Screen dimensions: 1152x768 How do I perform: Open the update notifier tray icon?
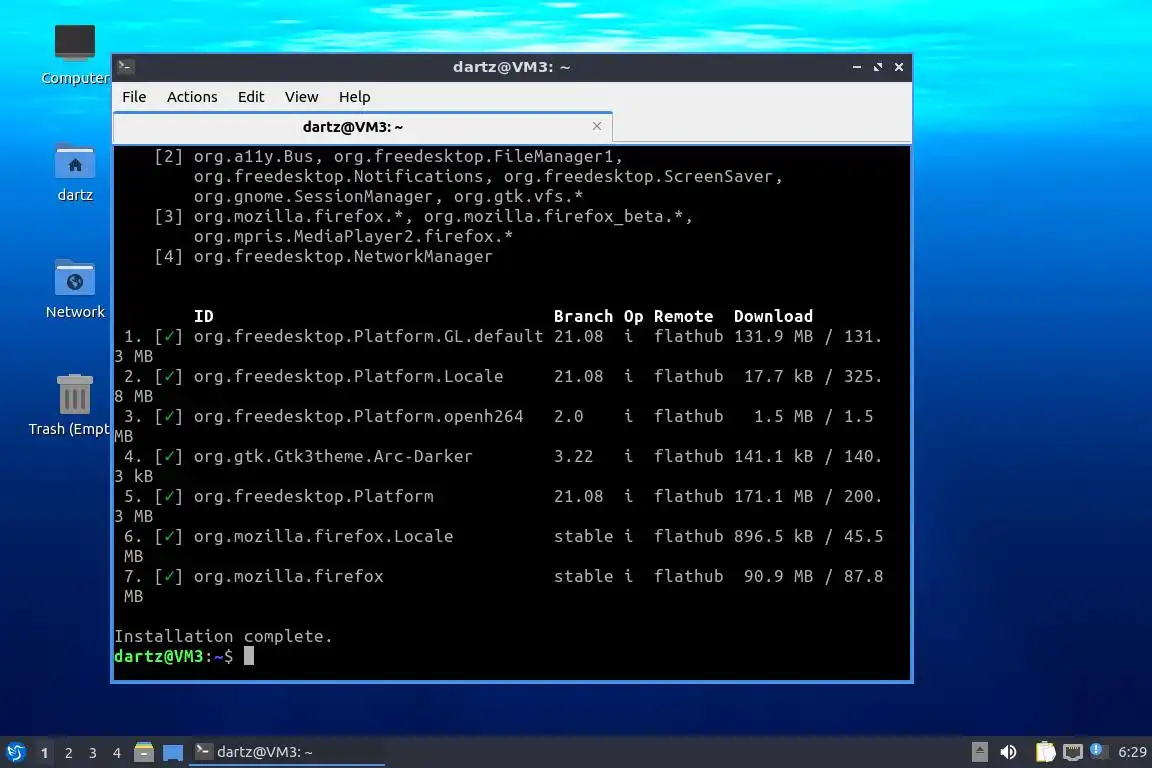[1098, 751]
